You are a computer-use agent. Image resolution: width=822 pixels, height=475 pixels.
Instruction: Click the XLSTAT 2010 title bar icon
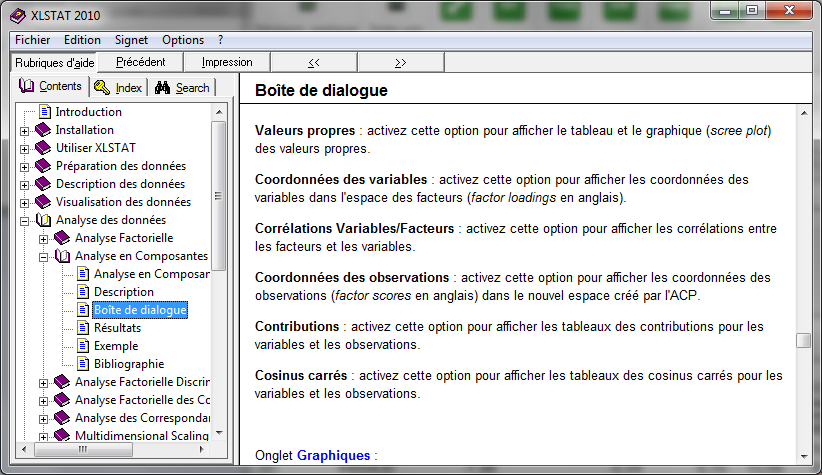[17, 15]
